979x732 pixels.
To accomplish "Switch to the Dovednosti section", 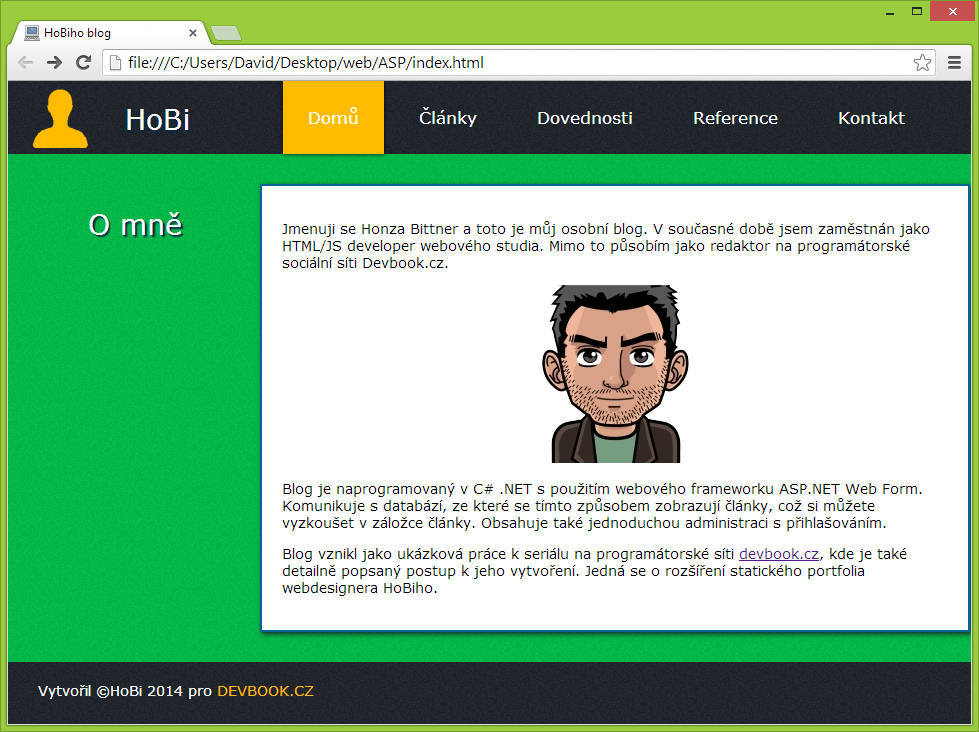I will click(x=584, y=117).
